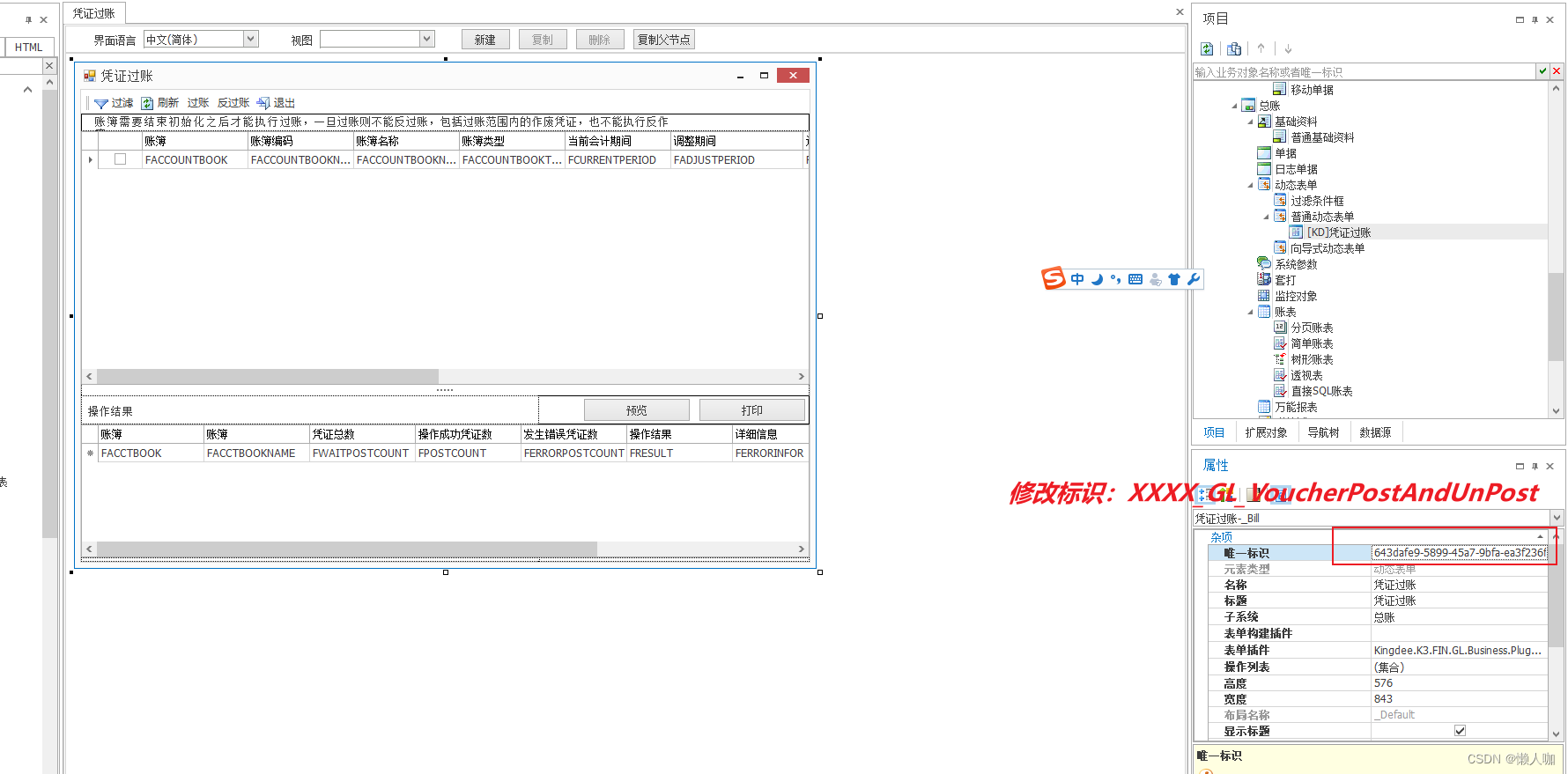Click the 删除 button
Image resolution: width=1568 pixels, height=774 pixels.
click(600, 40)
